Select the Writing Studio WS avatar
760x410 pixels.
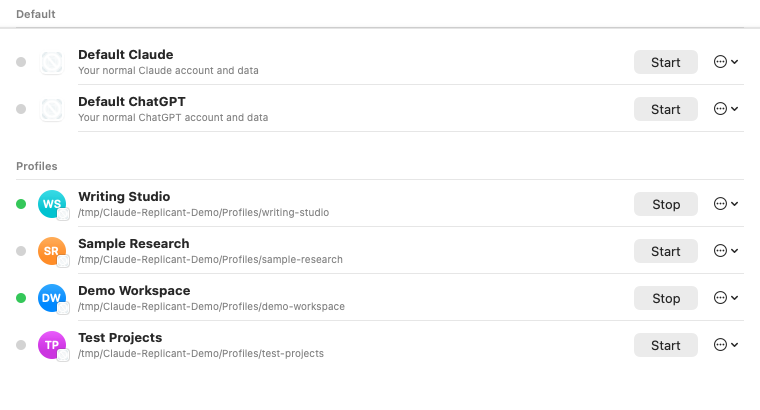tap(52, 204)
